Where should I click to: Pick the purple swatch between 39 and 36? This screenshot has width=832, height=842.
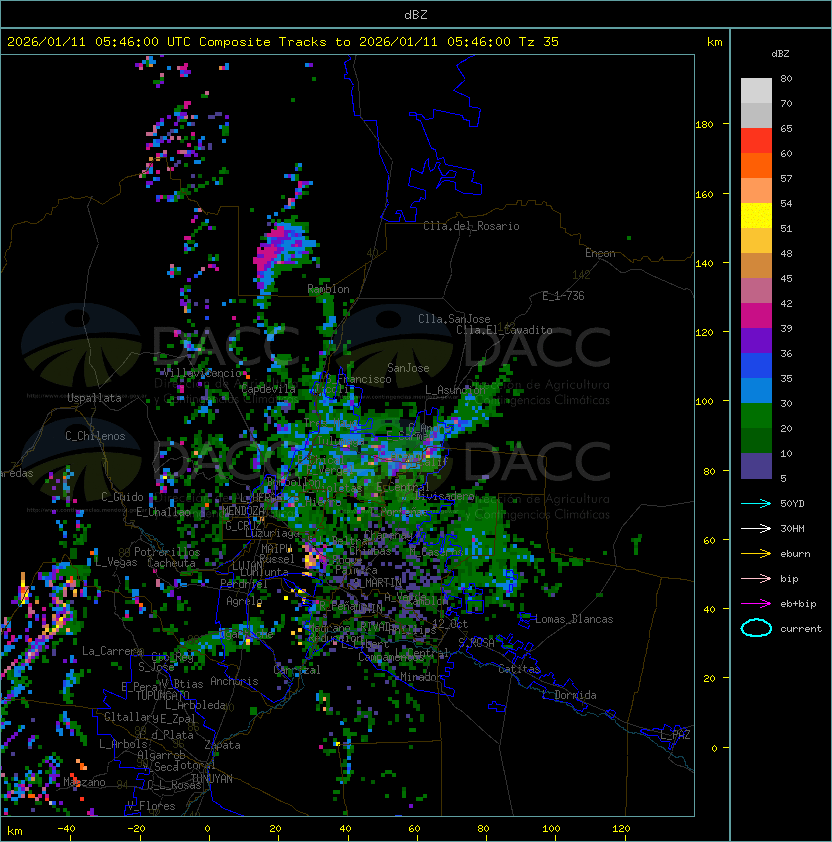(x=756, y=340)
